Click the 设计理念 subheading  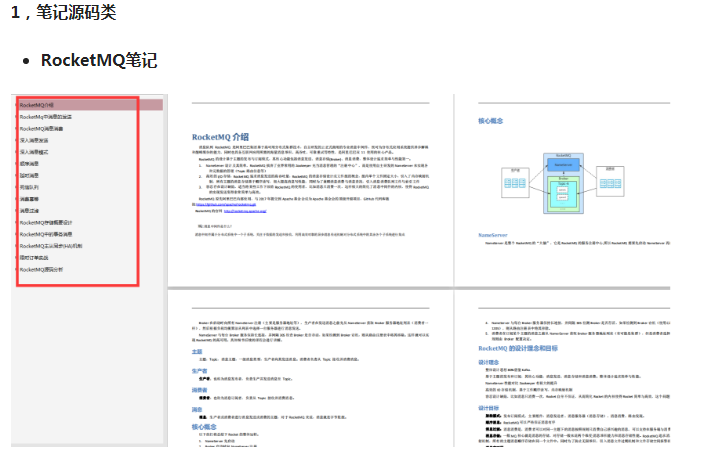(x=488, y=362)
